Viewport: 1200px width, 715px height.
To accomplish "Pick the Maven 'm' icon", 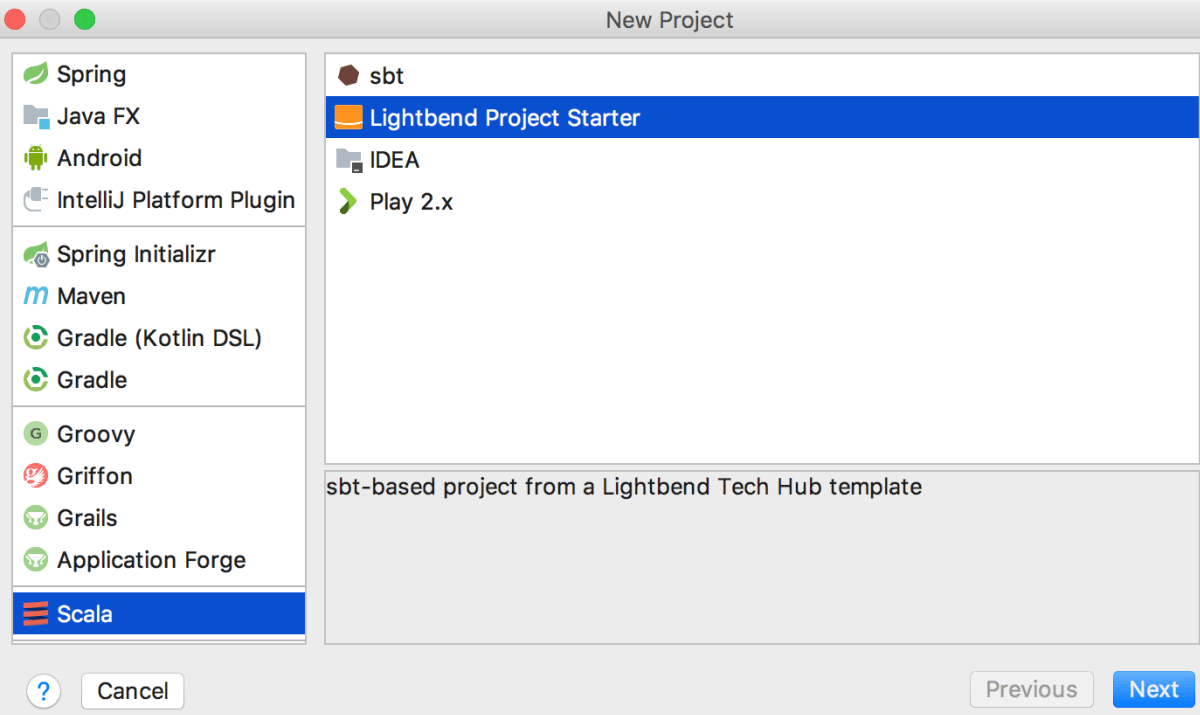I will tap(36, 296).
